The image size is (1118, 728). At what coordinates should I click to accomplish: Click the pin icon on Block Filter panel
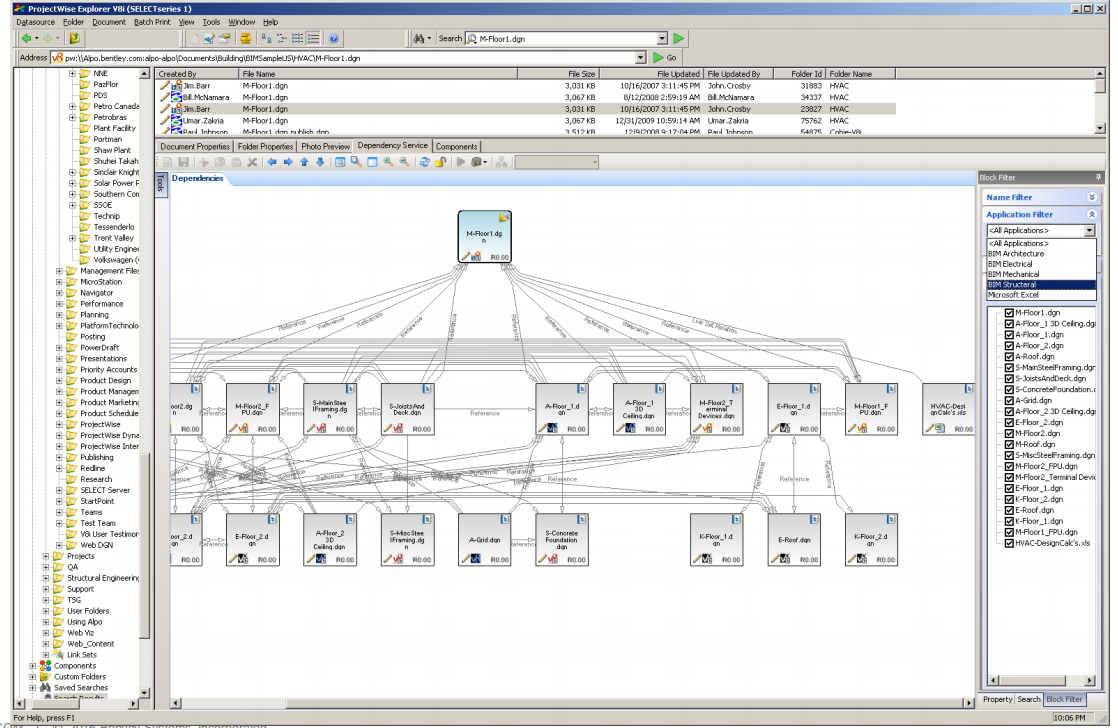pyautogui.click(x=1098, y=178)
